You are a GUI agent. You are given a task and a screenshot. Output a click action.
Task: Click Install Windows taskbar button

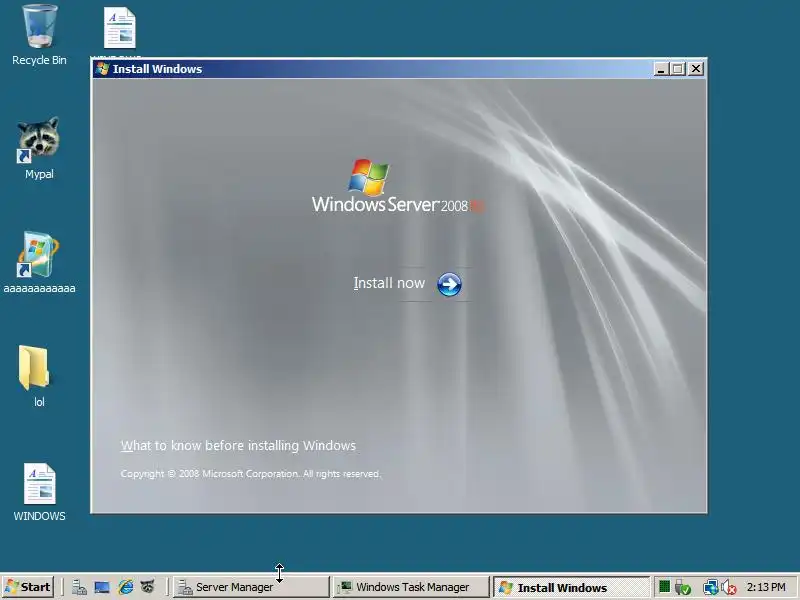click(x=571, y=588)
